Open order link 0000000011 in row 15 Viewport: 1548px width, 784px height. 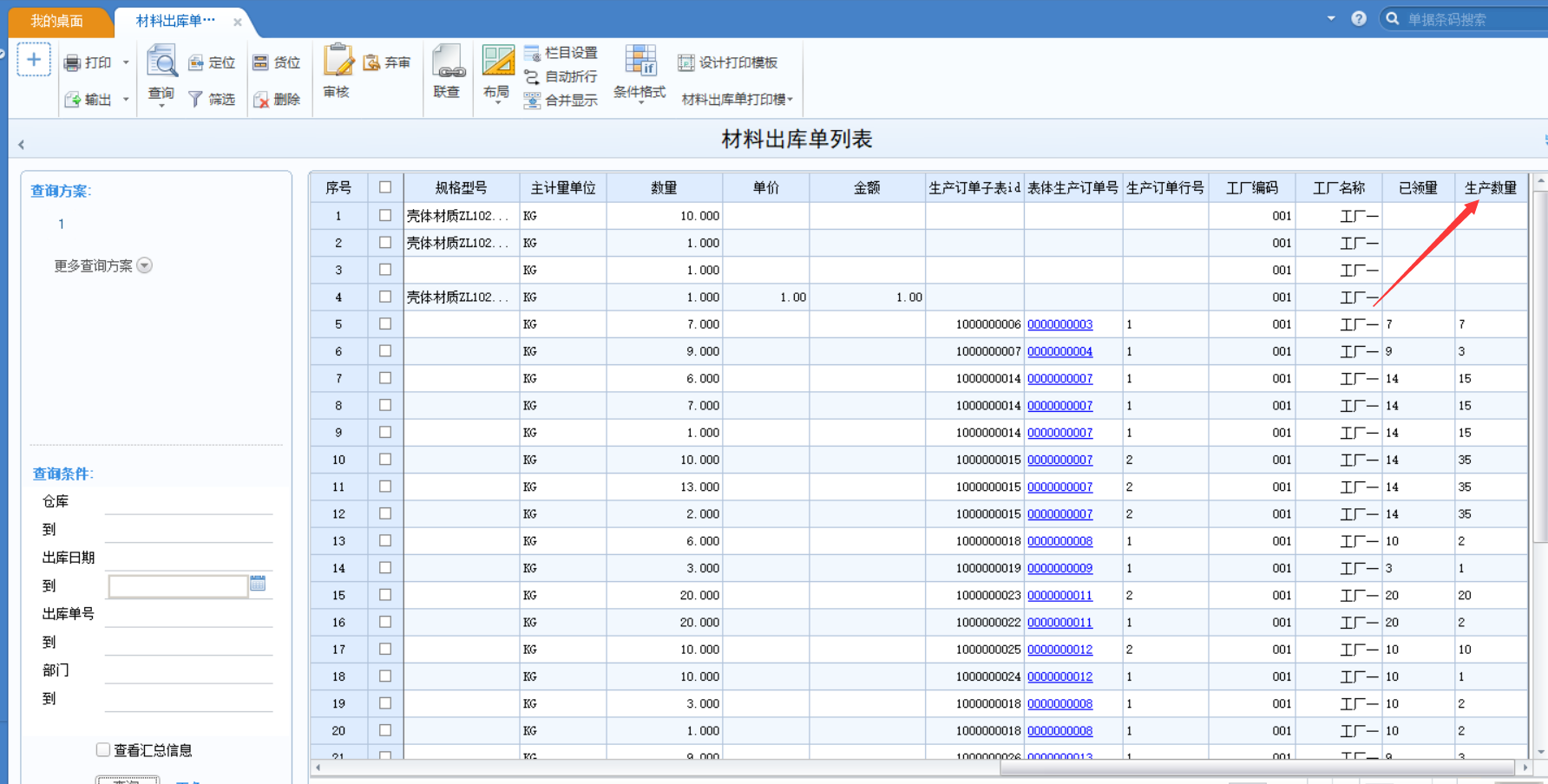(x=1059, y=595)
